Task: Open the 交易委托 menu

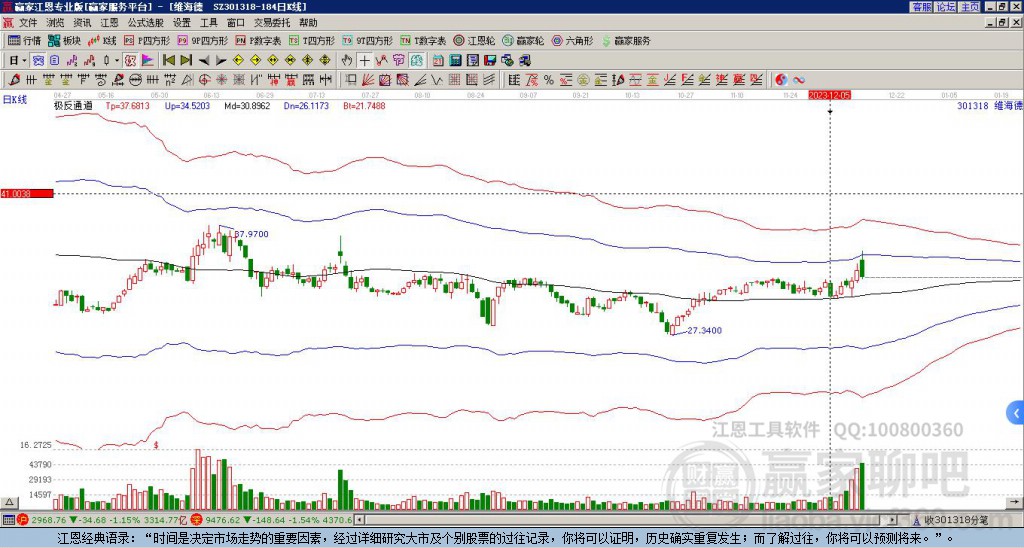Action: tap(272, 23)
